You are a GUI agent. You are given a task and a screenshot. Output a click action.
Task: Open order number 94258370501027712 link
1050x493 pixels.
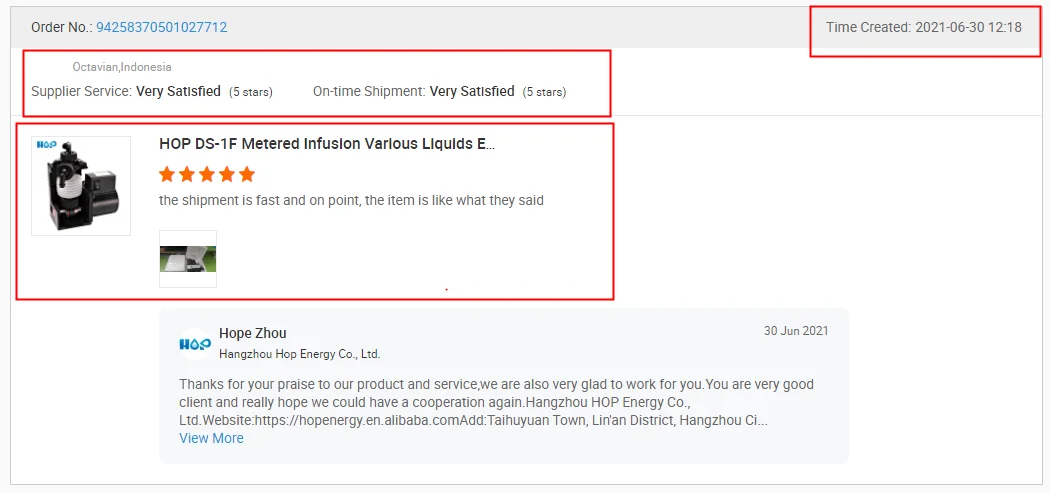coord(161,27)
